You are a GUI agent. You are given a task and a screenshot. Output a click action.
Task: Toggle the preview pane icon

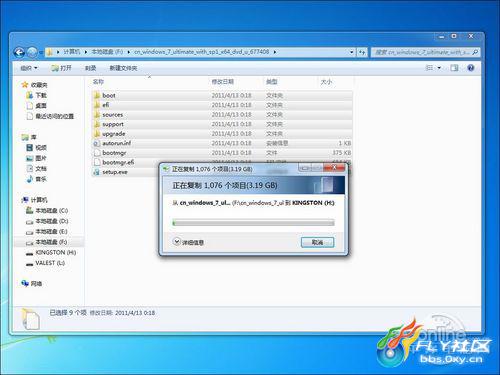click(454, 68)
